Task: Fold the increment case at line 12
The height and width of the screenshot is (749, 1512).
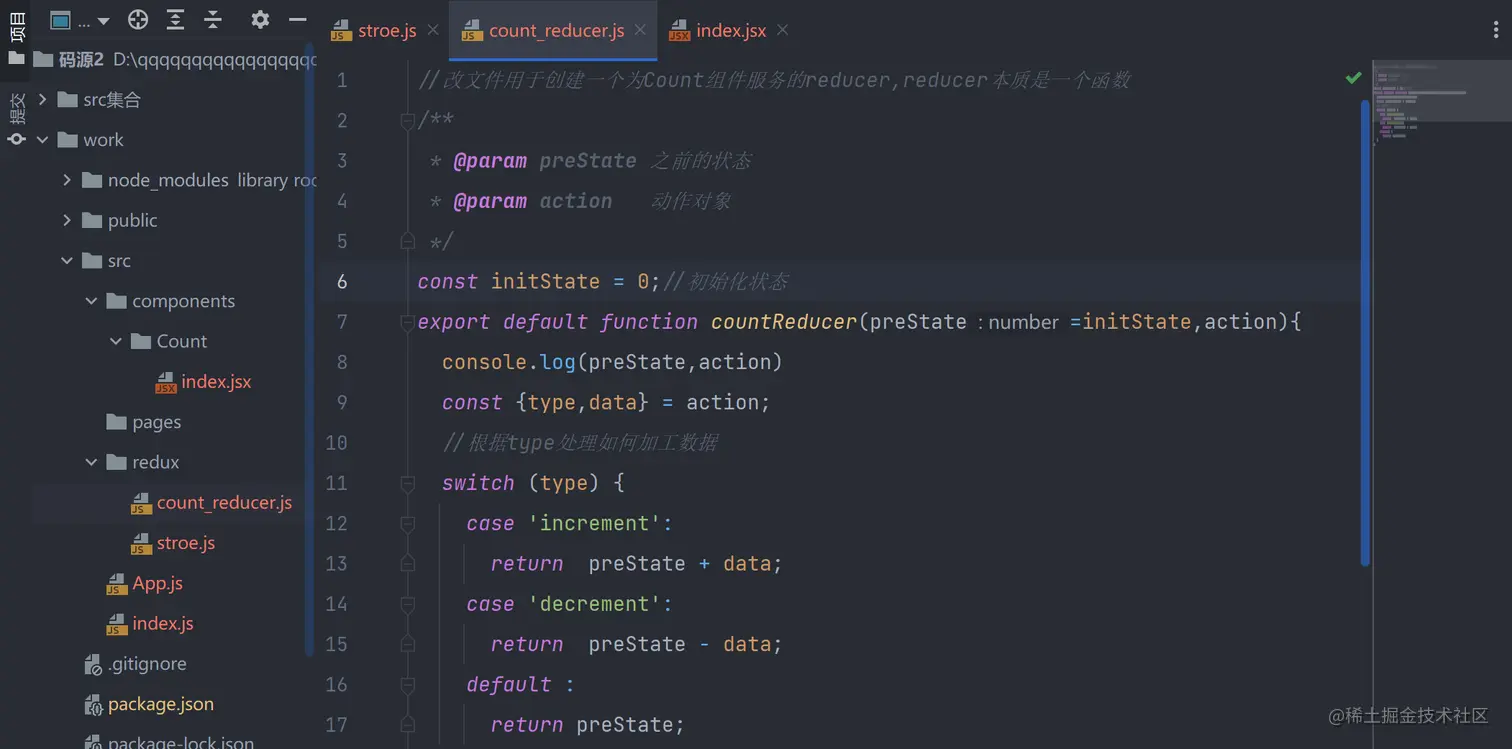Action: (407, 523)
